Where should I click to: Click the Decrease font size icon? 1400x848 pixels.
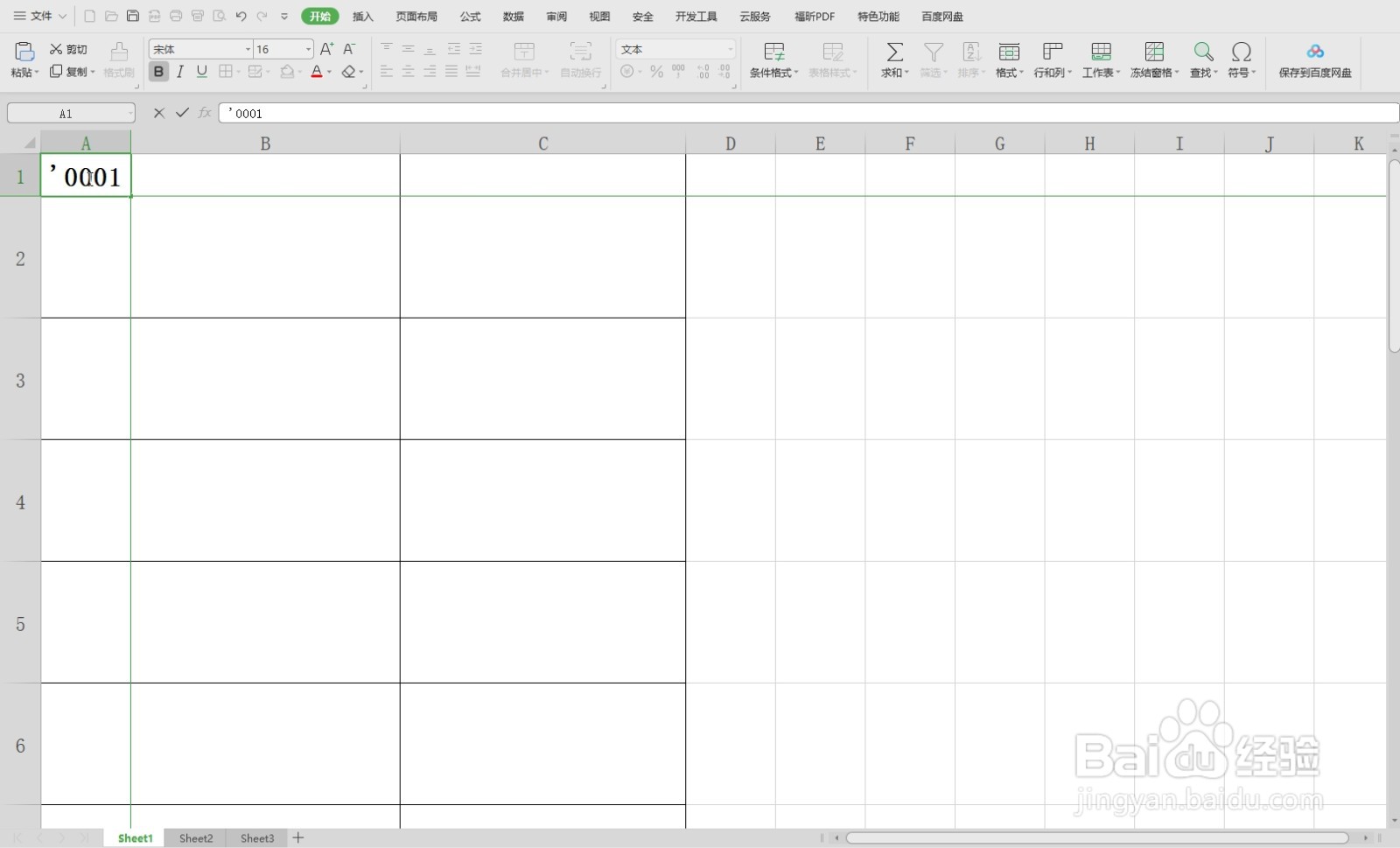(349, 49)
